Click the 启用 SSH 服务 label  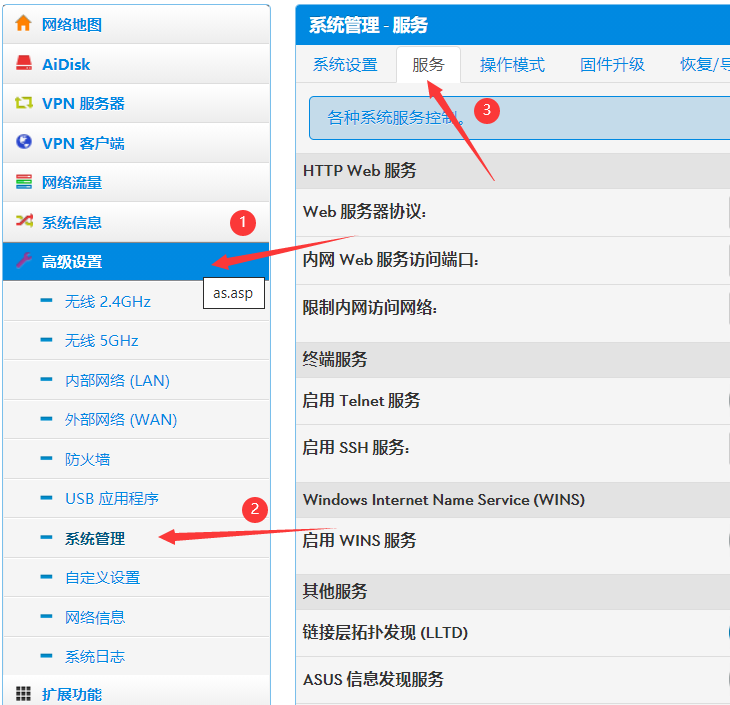coord(356,447)
